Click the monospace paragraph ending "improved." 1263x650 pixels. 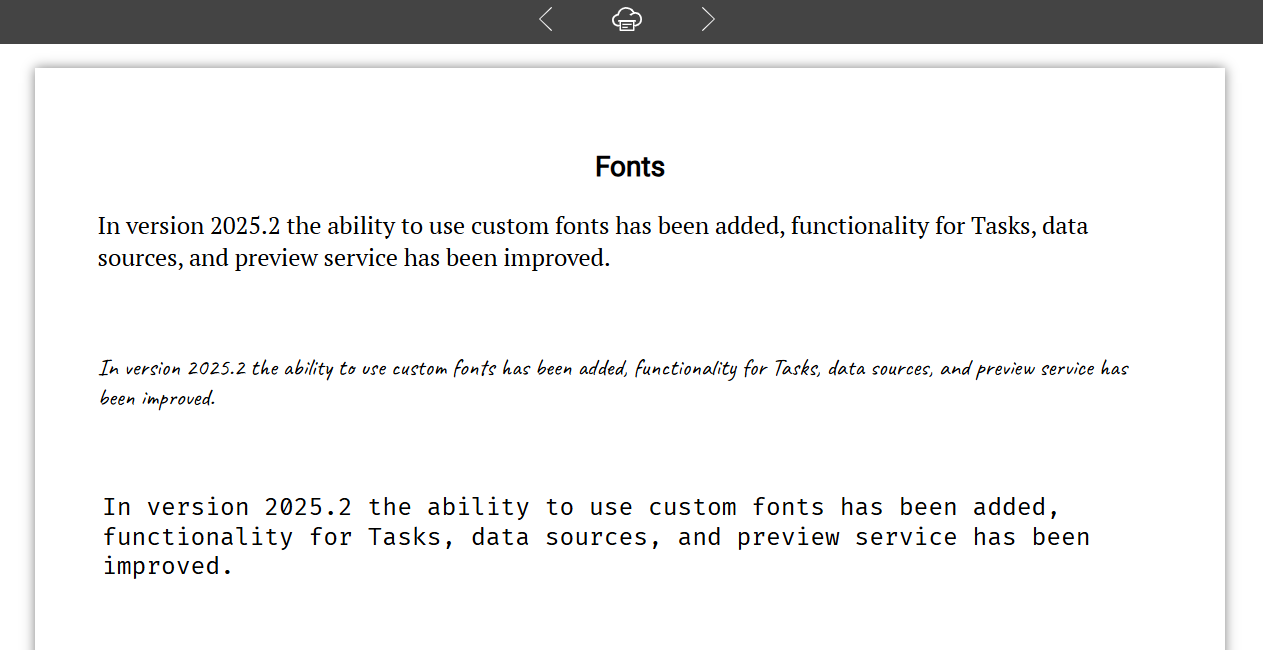(596, 537)
